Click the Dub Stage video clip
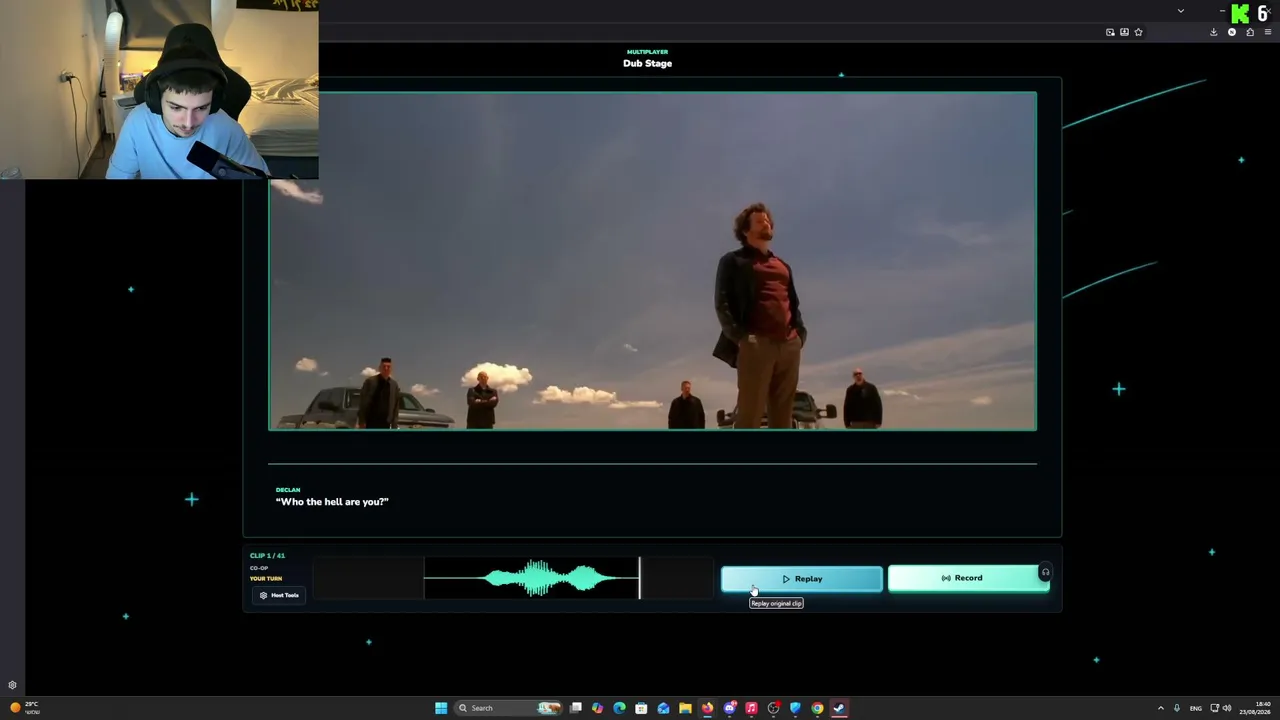1280x720 pixels. [652, 261]
